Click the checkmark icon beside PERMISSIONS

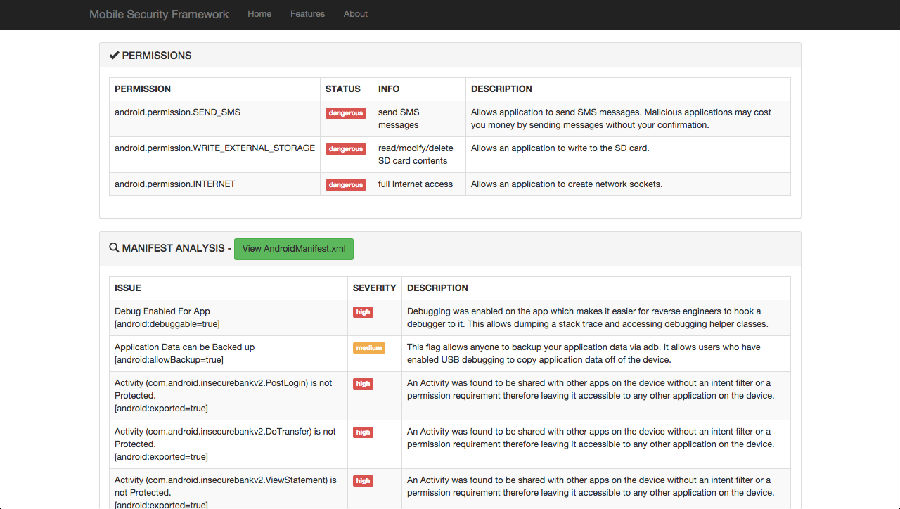click(114, 55)
